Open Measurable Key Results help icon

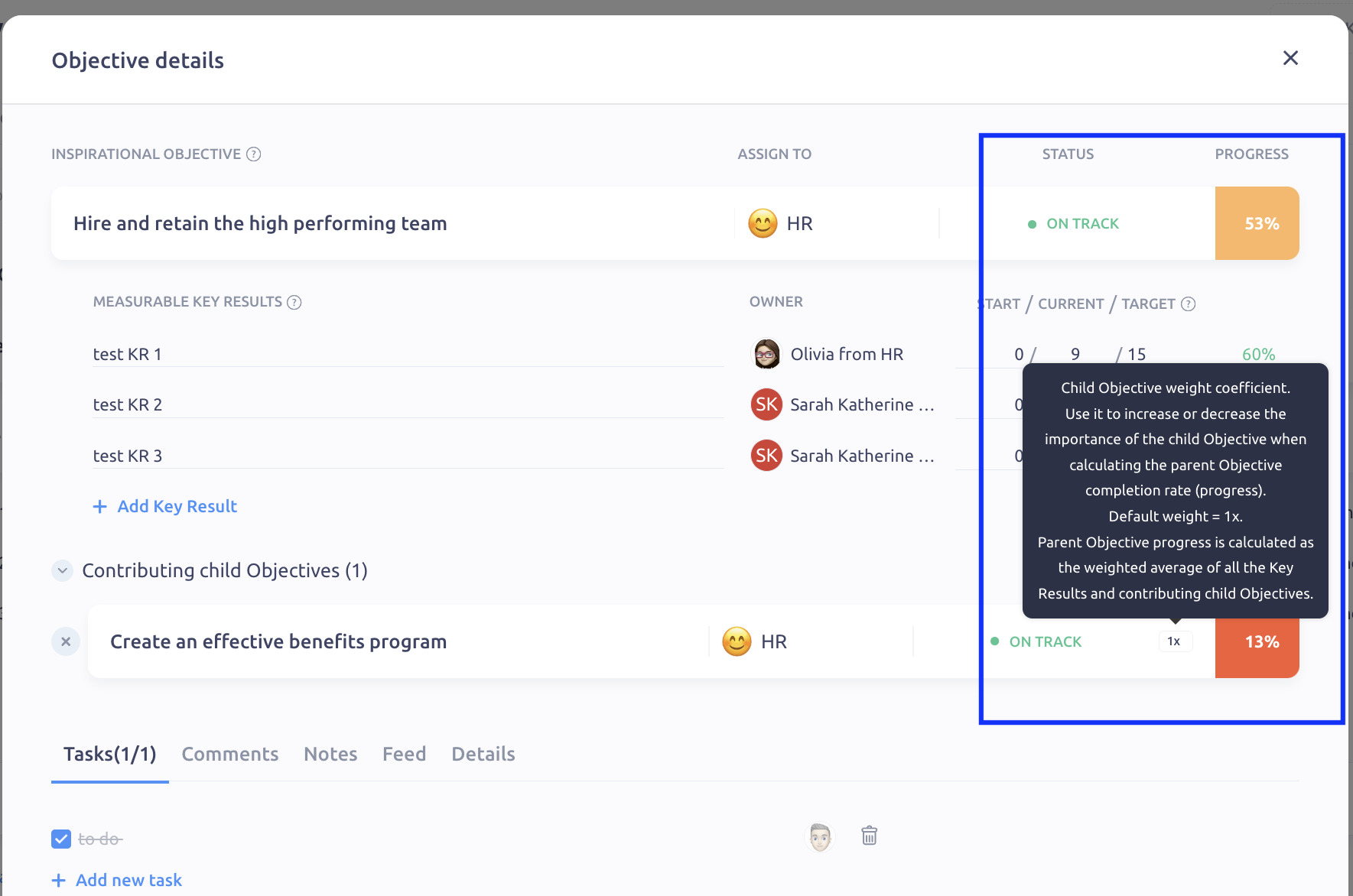click(294, 303)
